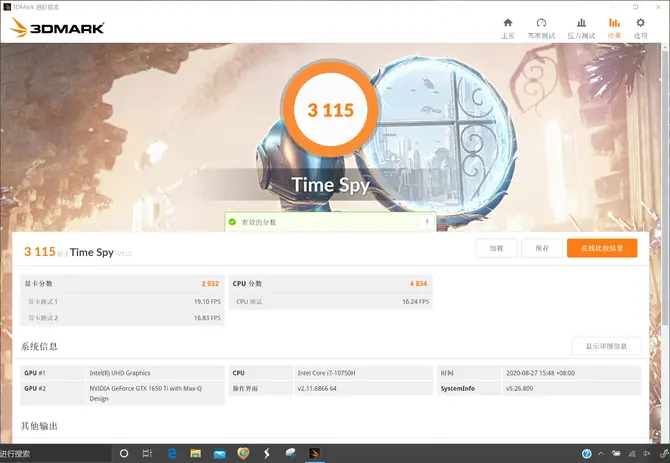Open the Mail app on taskbar
670x463 pixels.
tap(220, 454)
